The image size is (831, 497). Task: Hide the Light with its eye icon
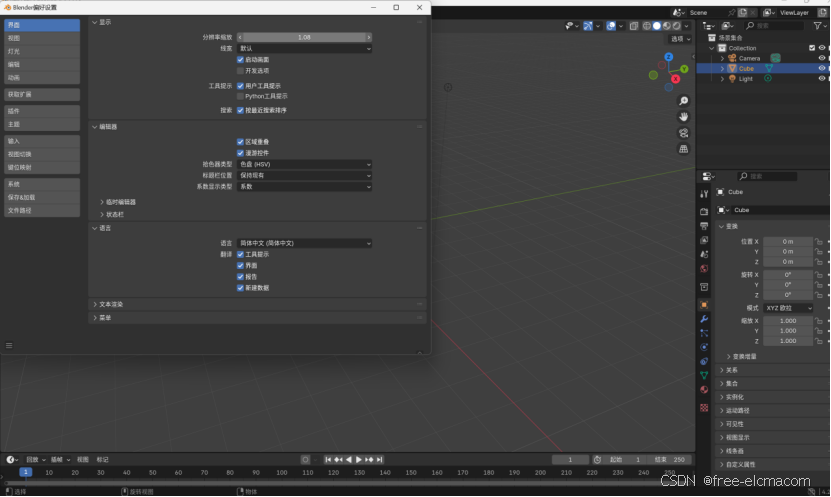click(x=821, y=78)
